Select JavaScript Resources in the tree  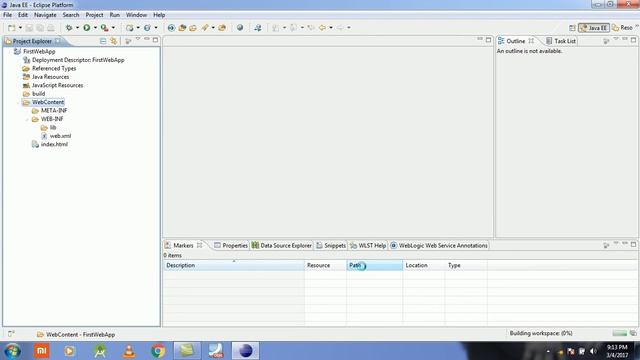[57, 85]
